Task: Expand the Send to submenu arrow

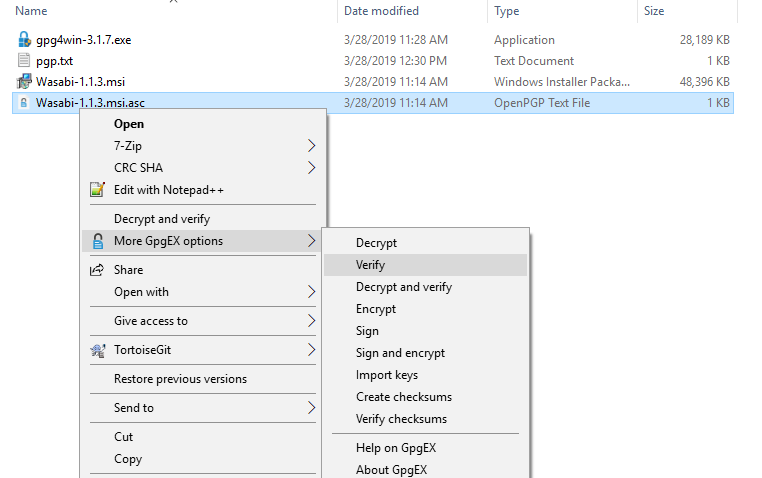Action: coord(311,408)
